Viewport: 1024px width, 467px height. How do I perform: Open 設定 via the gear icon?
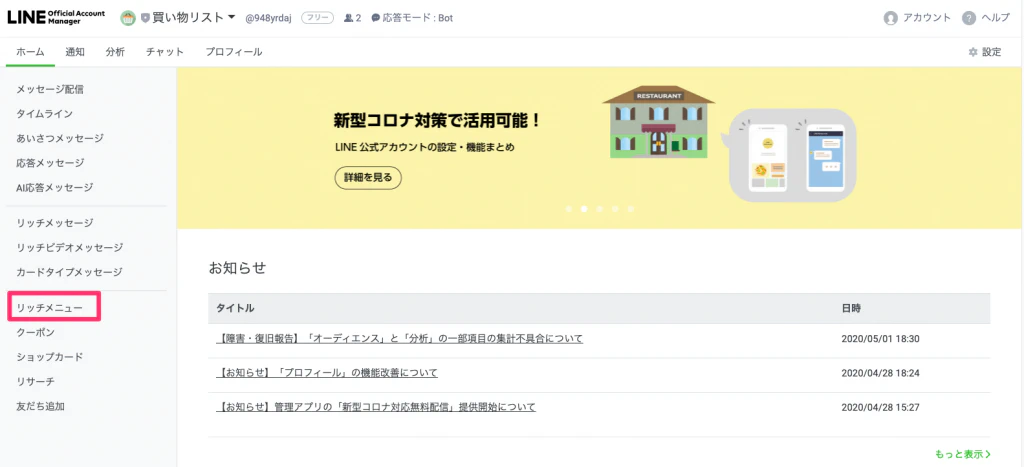[x=973, y=52]
